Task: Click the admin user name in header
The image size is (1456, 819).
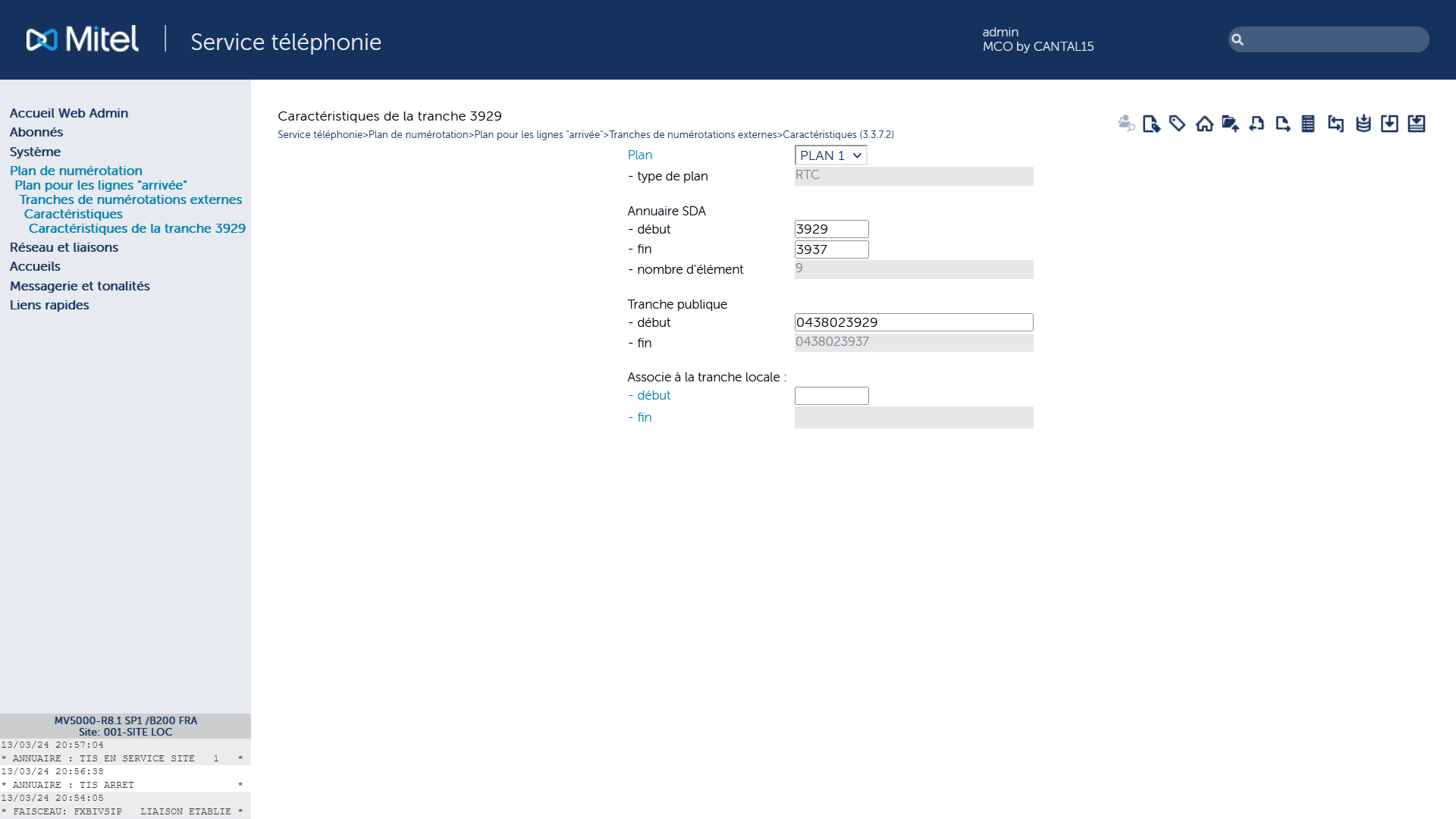Action: (1000, 32)
